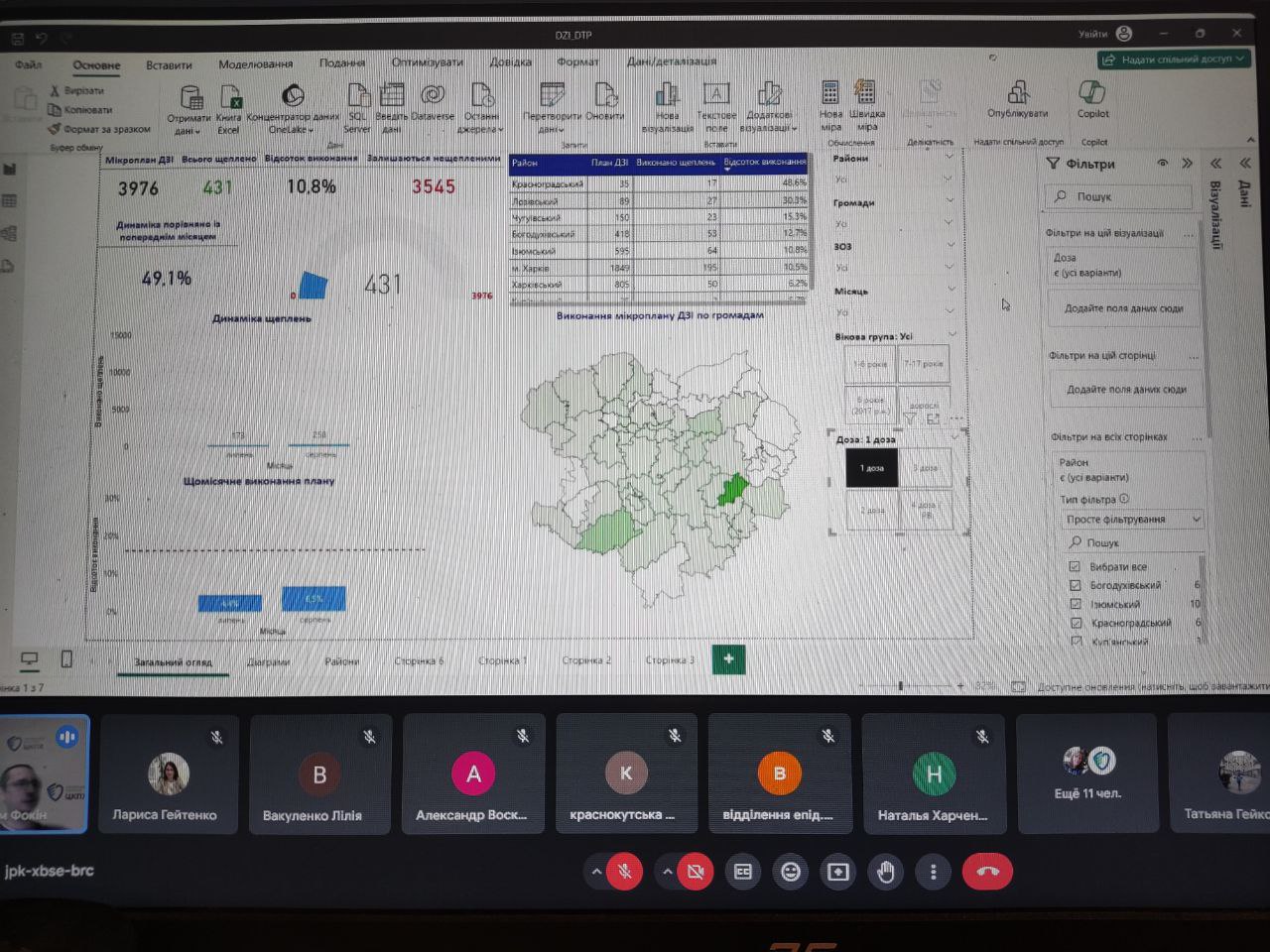1270x952 pixels.
Task: Toggle the Ізюмський filter checkbox
Action: [x=1075, y=604]
